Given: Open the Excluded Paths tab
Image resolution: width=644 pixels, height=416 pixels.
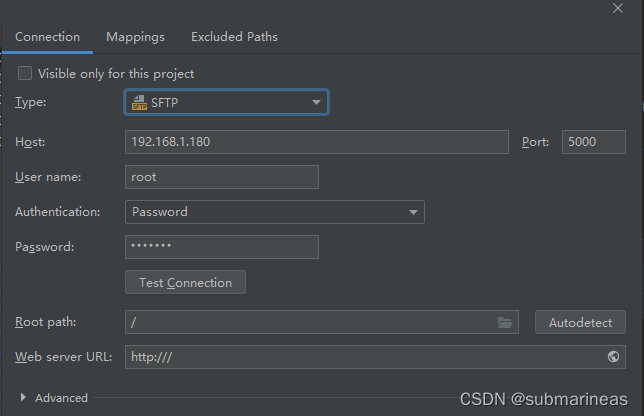Looking at the screenshot, I should click(x=234, y=37).
